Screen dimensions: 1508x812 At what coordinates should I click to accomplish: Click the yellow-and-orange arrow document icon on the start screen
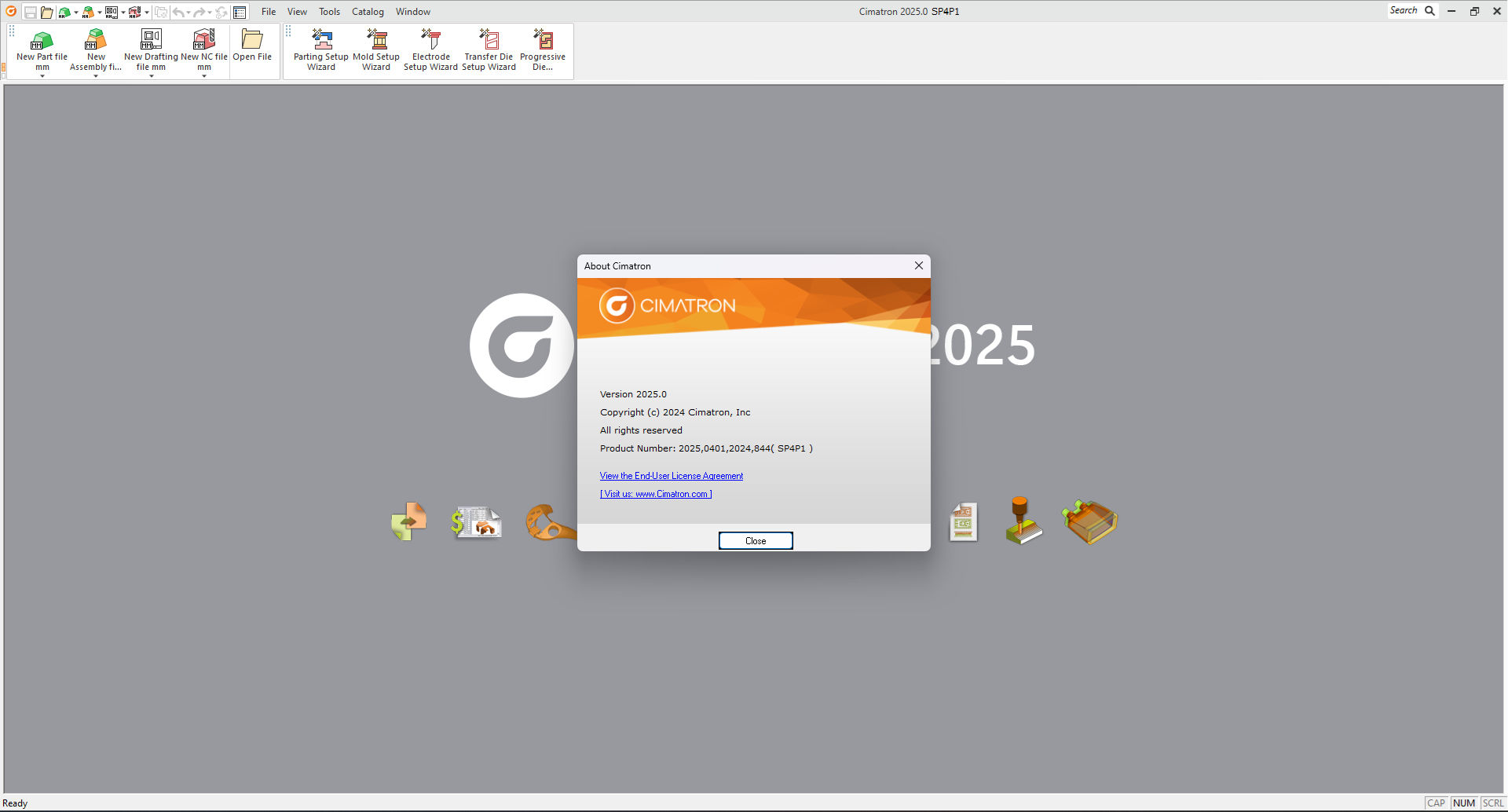(408, 521)
